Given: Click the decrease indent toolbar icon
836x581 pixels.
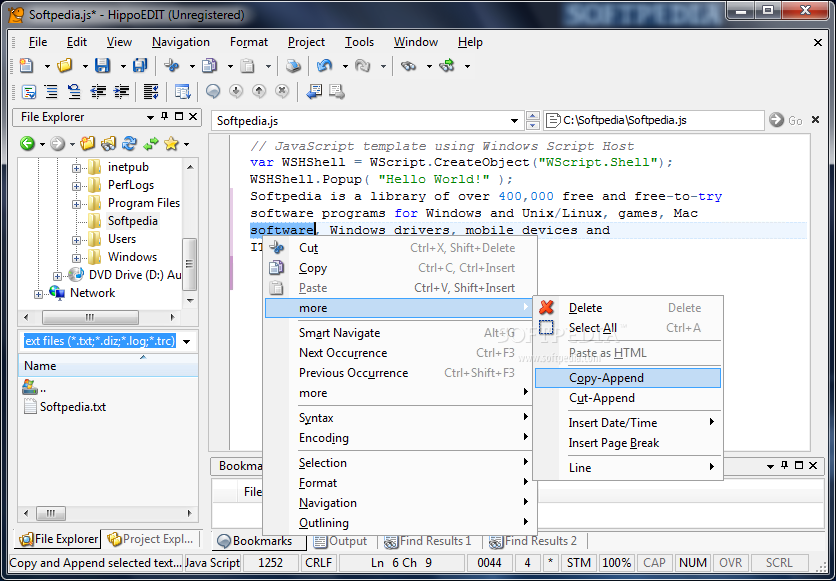Looking at the screenshot, I should click(98, 92).
